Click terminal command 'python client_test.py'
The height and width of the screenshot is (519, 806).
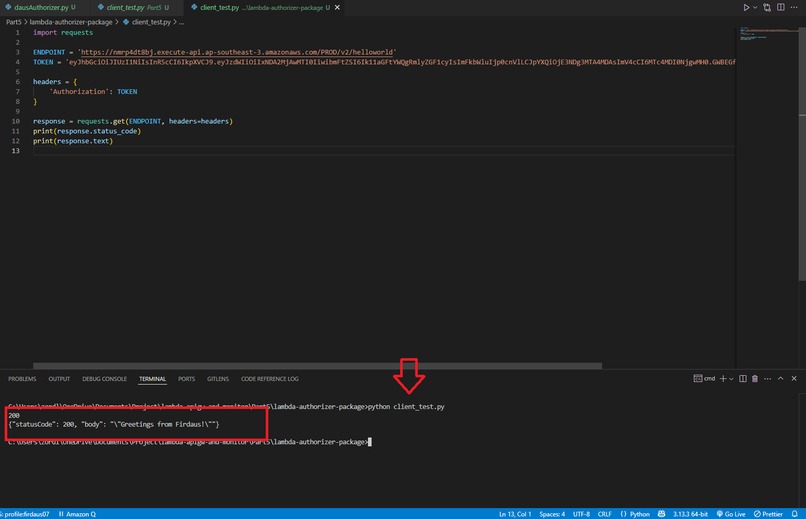coord(406,406)
